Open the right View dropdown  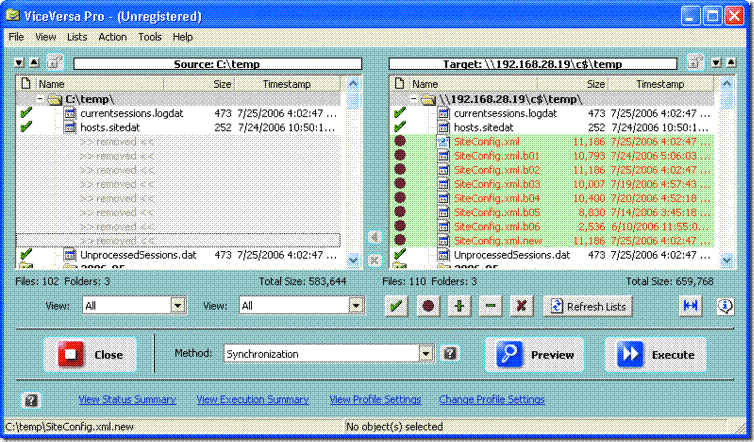click(356, 305)
